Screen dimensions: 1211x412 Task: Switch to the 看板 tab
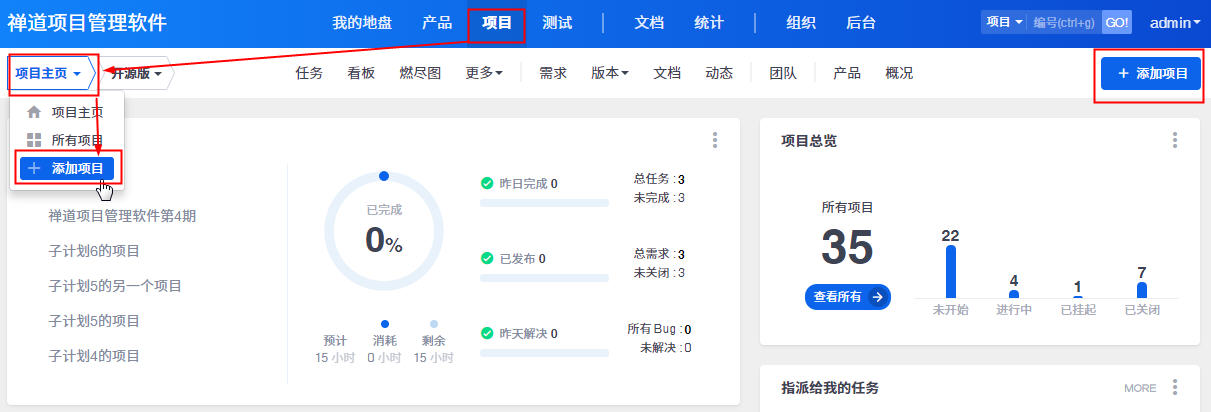[x=361, y=73]
